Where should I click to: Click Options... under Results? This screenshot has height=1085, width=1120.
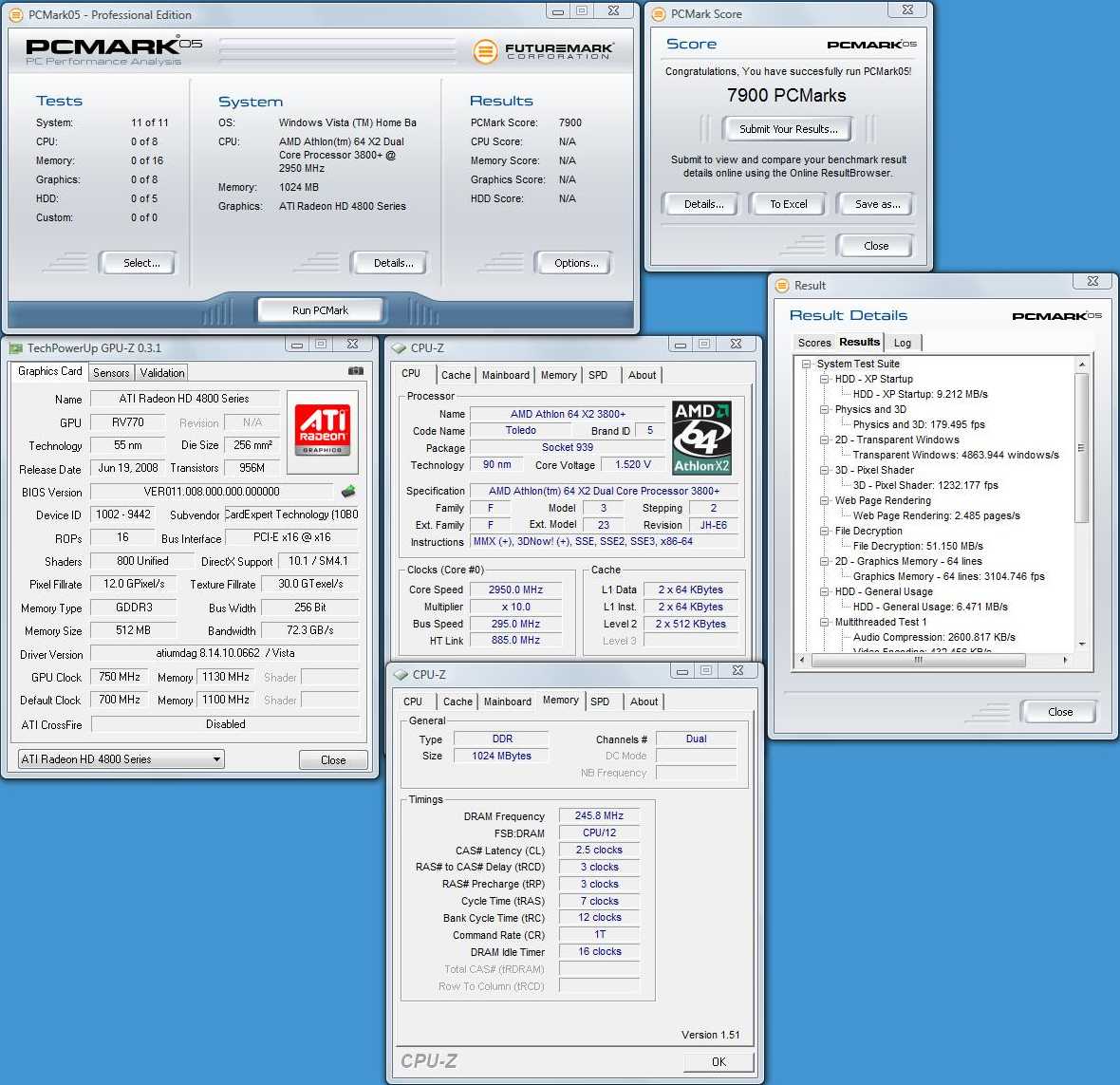coord(574,263)
